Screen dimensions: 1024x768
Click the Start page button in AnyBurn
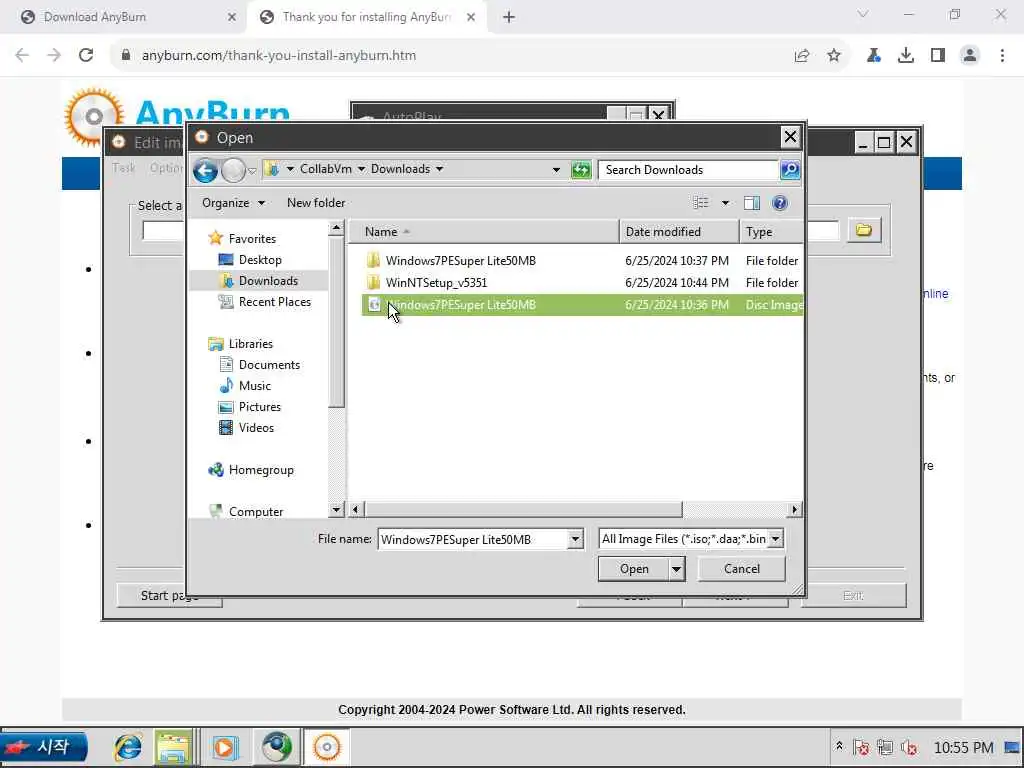tap(169, 596)
